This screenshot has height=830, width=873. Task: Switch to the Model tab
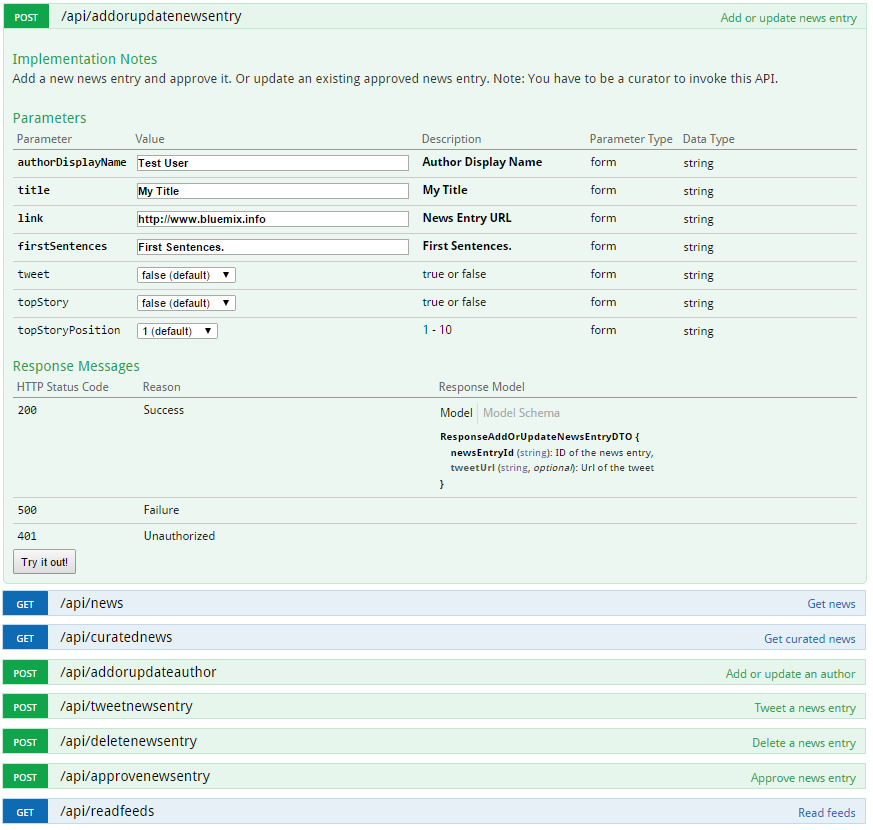click(x=456, y=413)
